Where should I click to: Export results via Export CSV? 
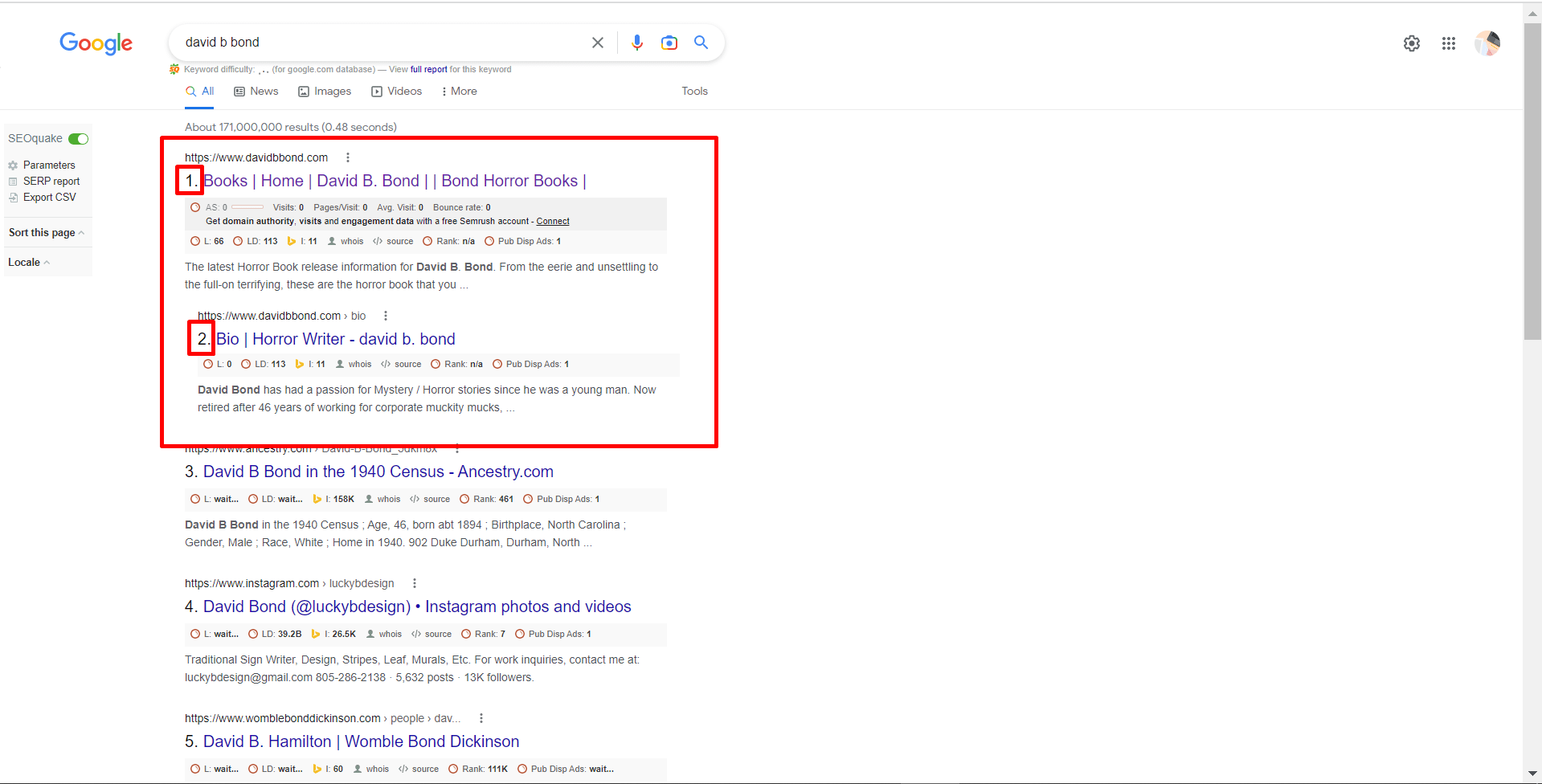(43, 198)
